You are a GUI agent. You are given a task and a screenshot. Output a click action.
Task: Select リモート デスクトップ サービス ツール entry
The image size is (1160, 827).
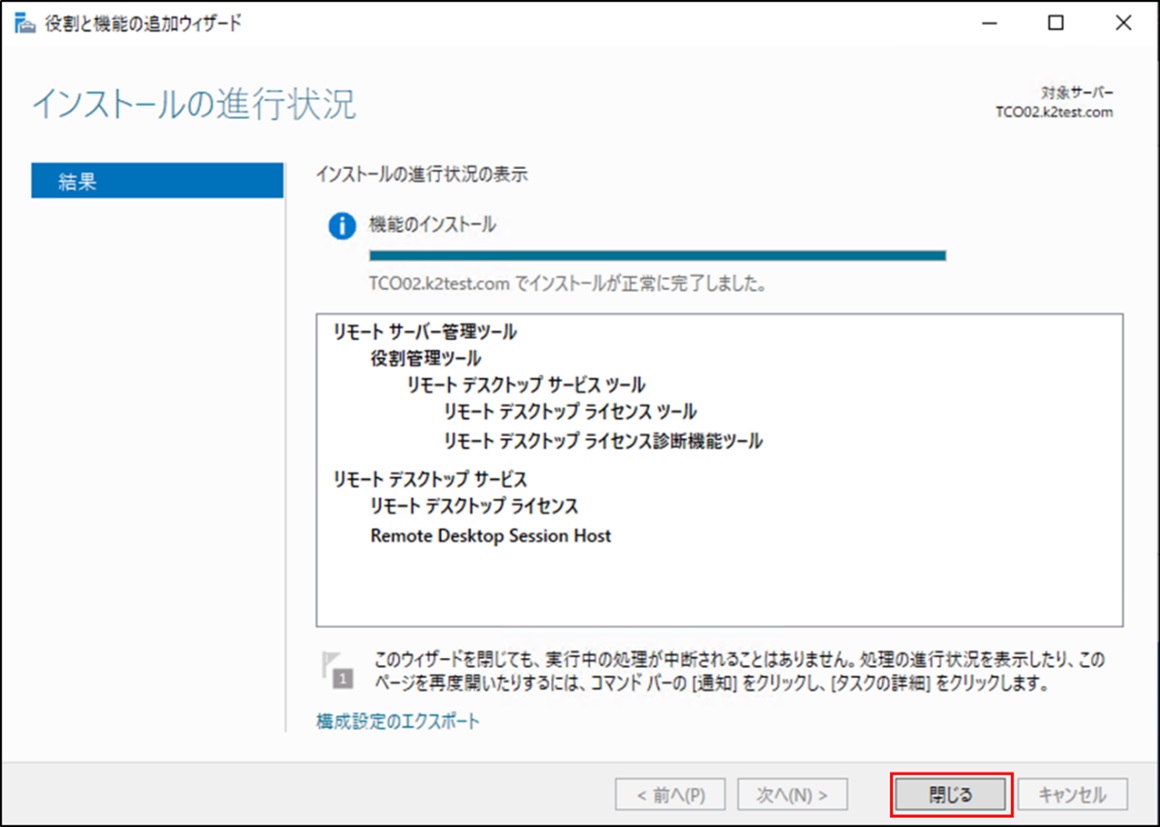[x=525, y=385]
